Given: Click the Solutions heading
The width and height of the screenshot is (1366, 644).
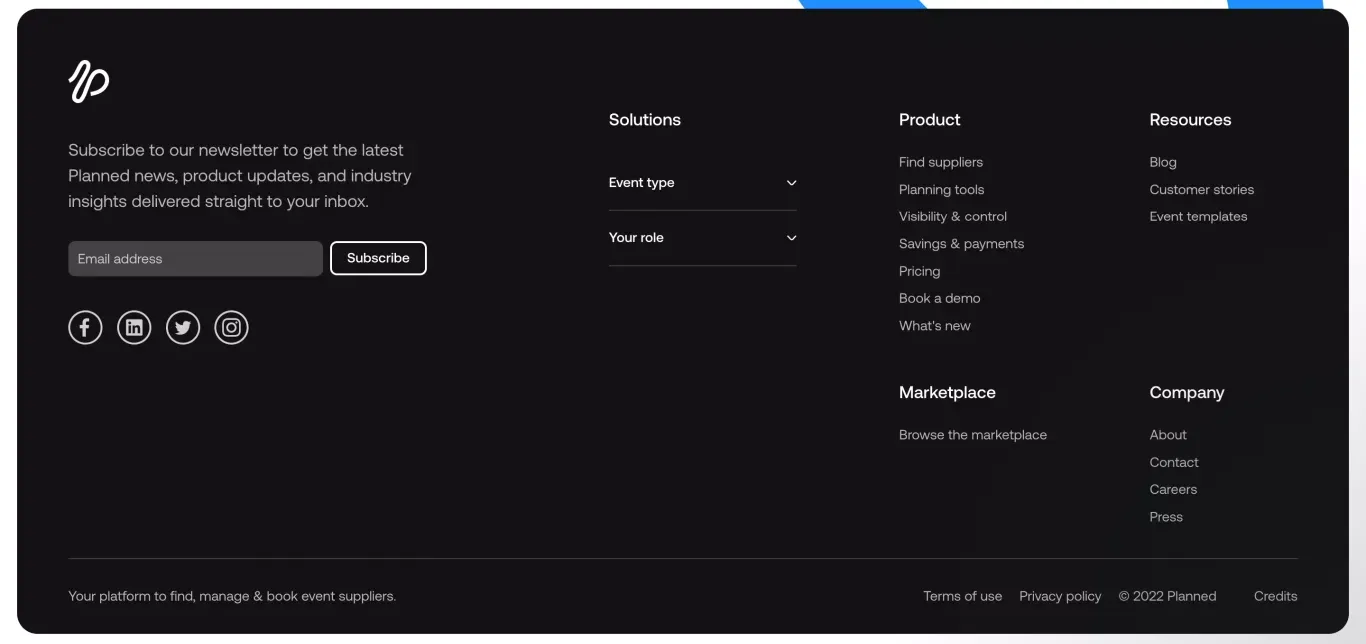Looking at the screenshot, I should click(644, 119).
